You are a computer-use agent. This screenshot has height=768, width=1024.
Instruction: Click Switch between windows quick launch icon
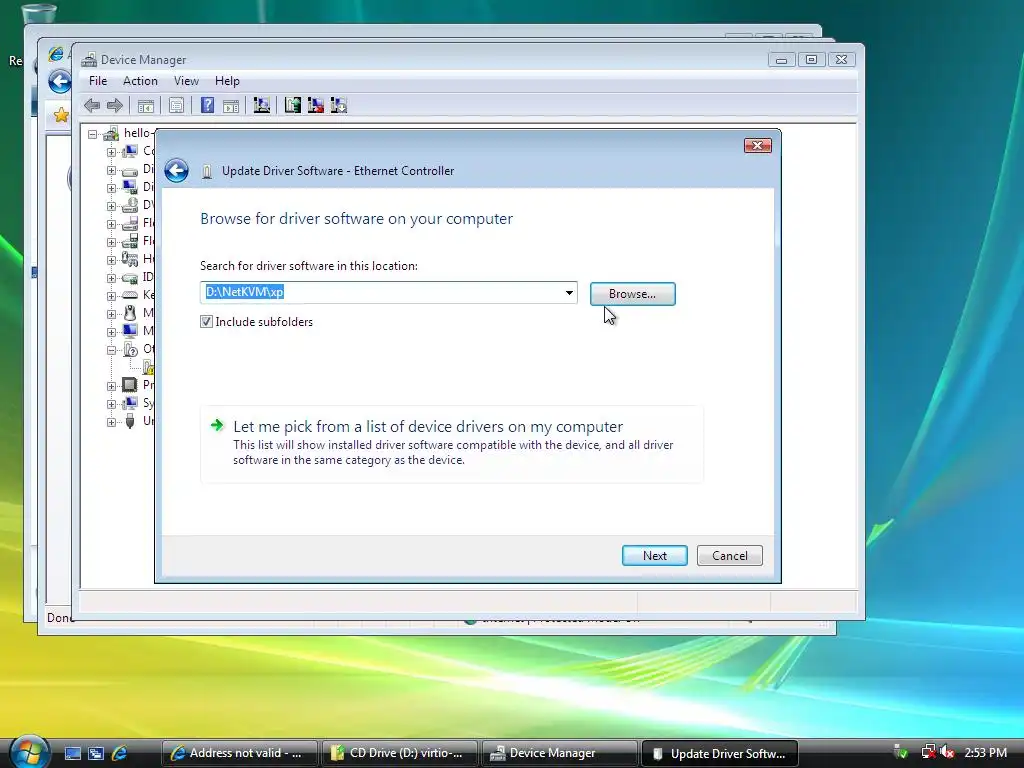[x=96, y=753]
